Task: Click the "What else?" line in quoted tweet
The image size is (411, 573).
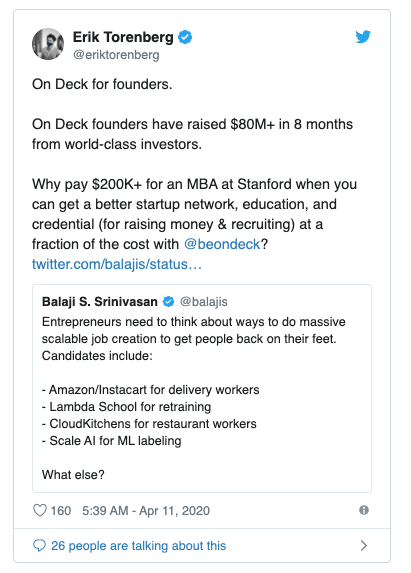Action: point(73,474)
